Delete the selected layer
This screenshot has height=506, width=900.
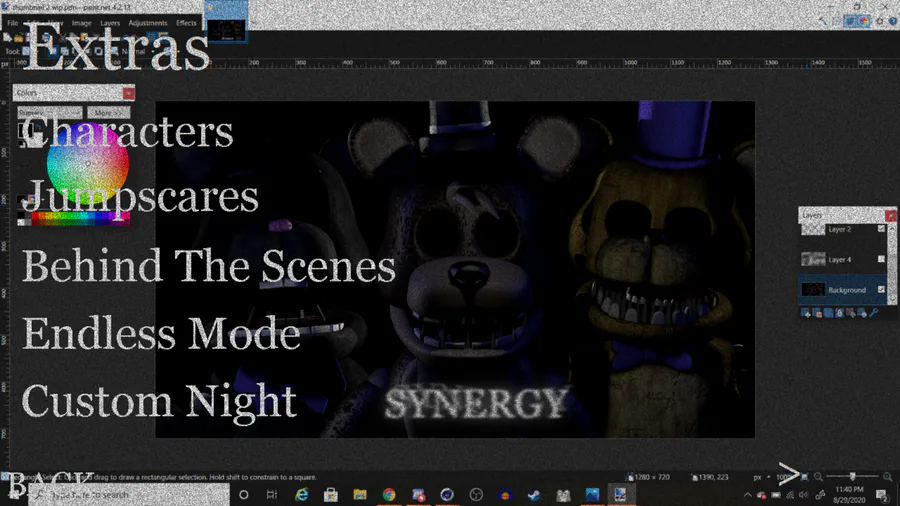tap(817, 313)
